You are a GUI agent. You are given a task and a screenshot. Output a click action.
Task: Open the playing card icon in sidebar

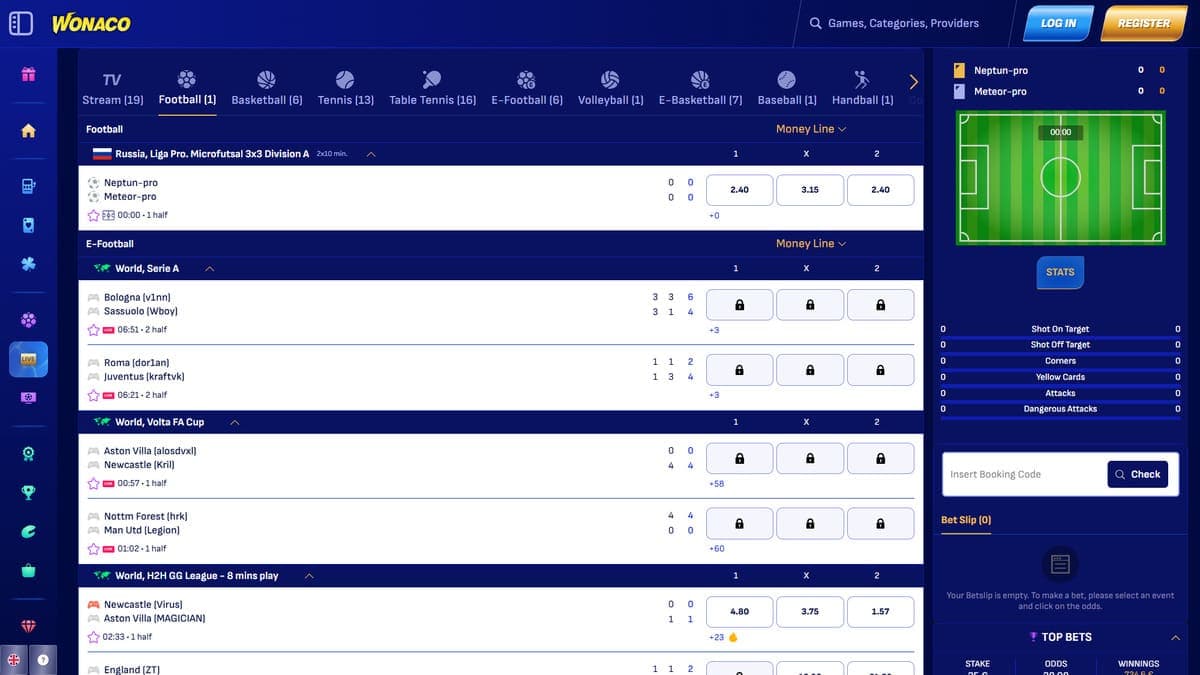[29, 225]
